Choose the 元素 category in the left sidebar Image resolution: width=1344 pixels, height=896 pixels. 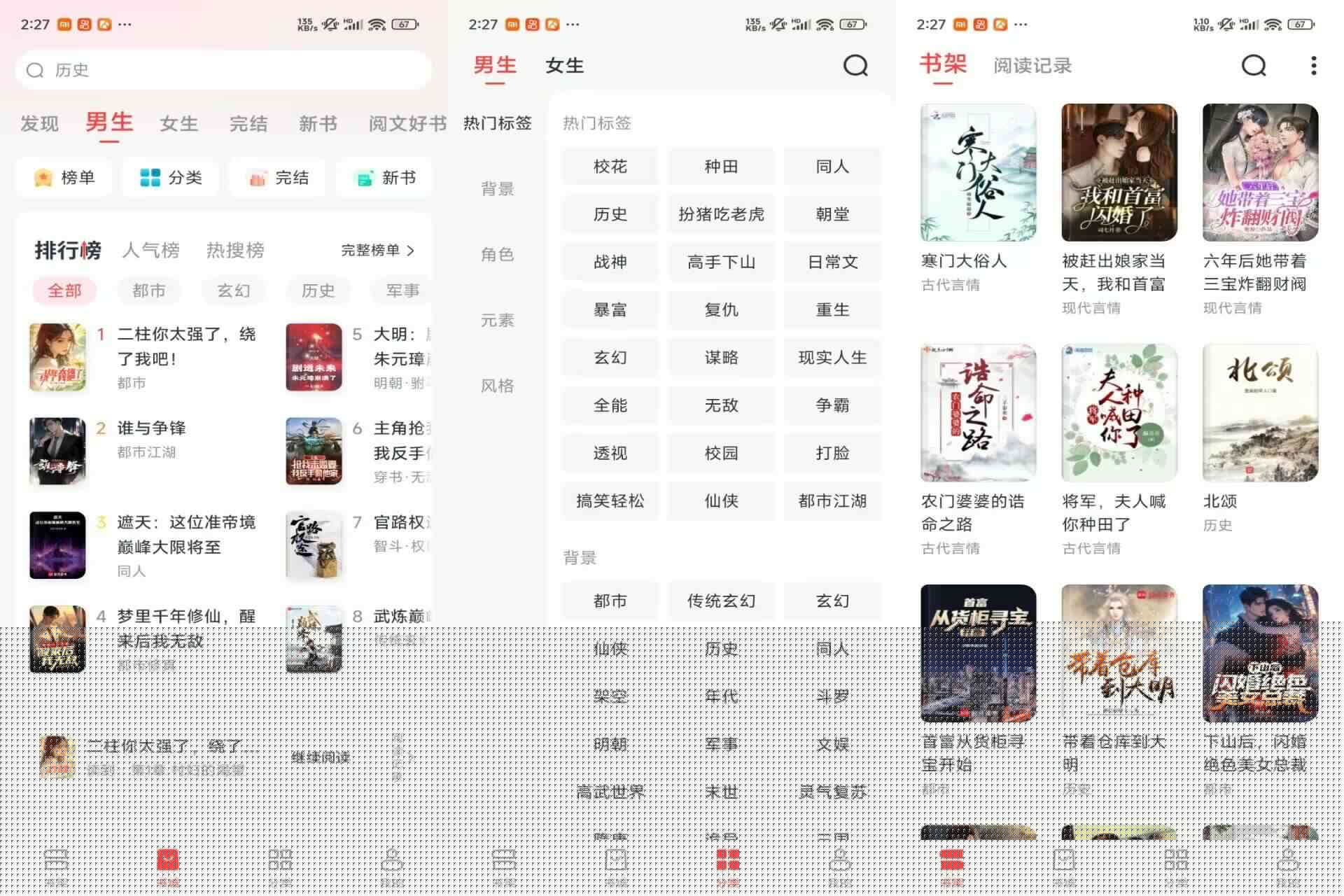pos(498,321)
